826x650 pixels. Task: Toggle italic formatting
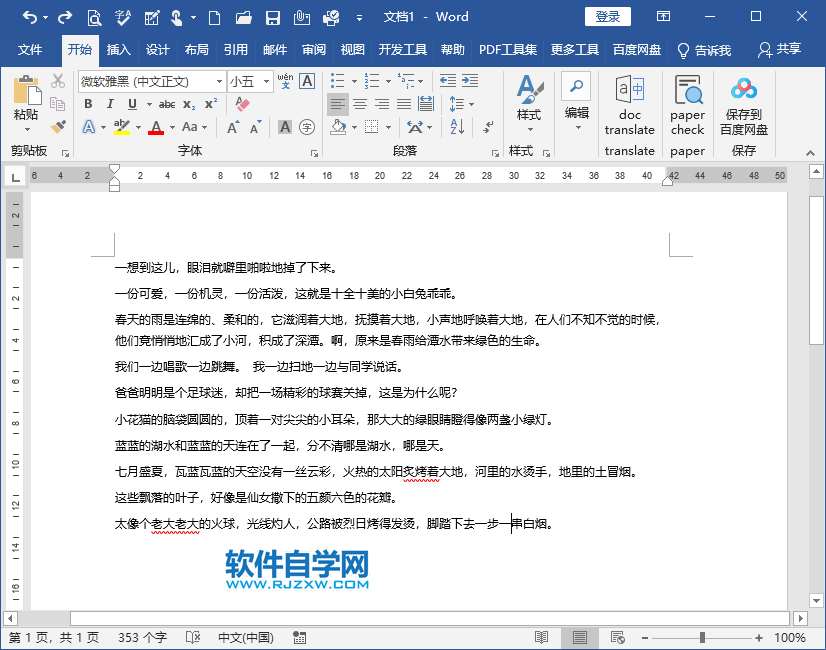tap(110, 104)
